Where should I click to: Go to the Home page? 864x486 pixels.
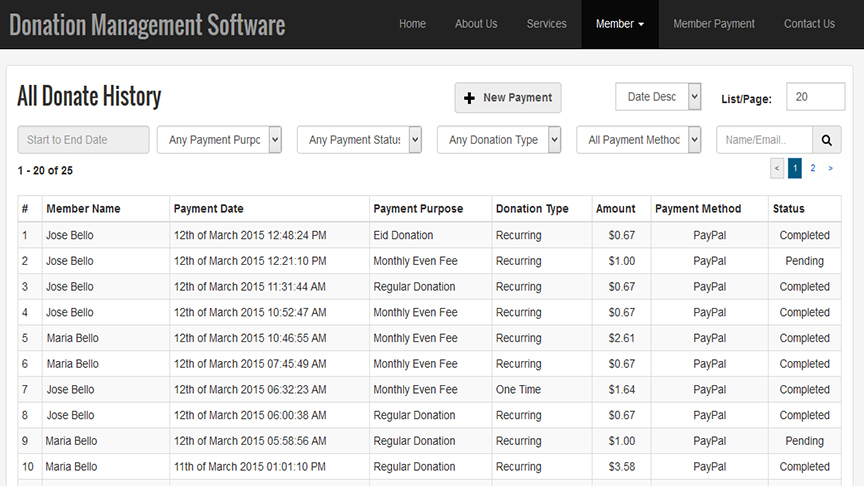(412, 24)
